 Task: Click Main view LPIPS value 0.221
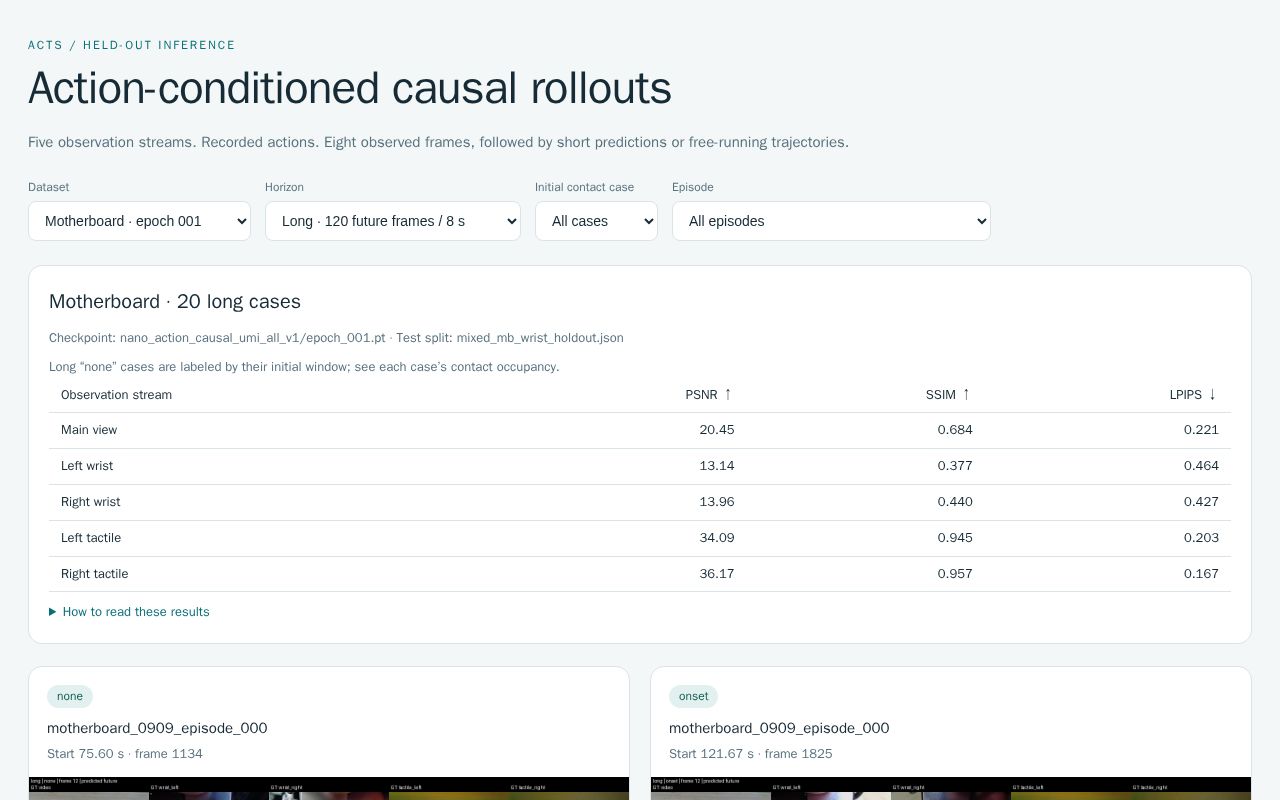point(1201,430)
